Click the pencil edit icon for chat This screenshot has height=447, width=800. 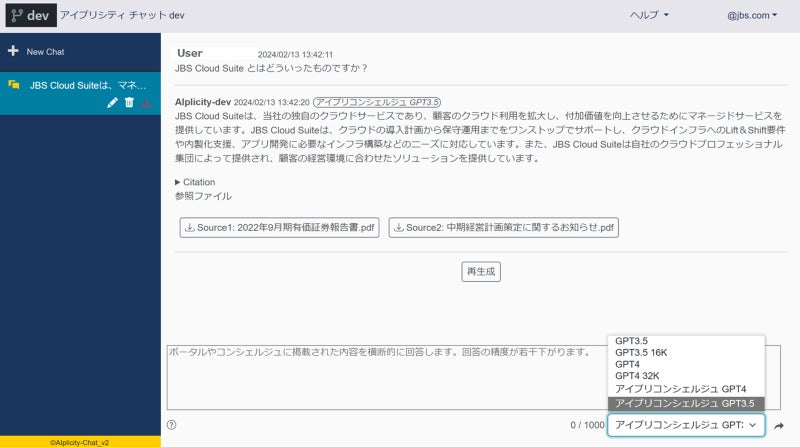[x=112, y=103]
